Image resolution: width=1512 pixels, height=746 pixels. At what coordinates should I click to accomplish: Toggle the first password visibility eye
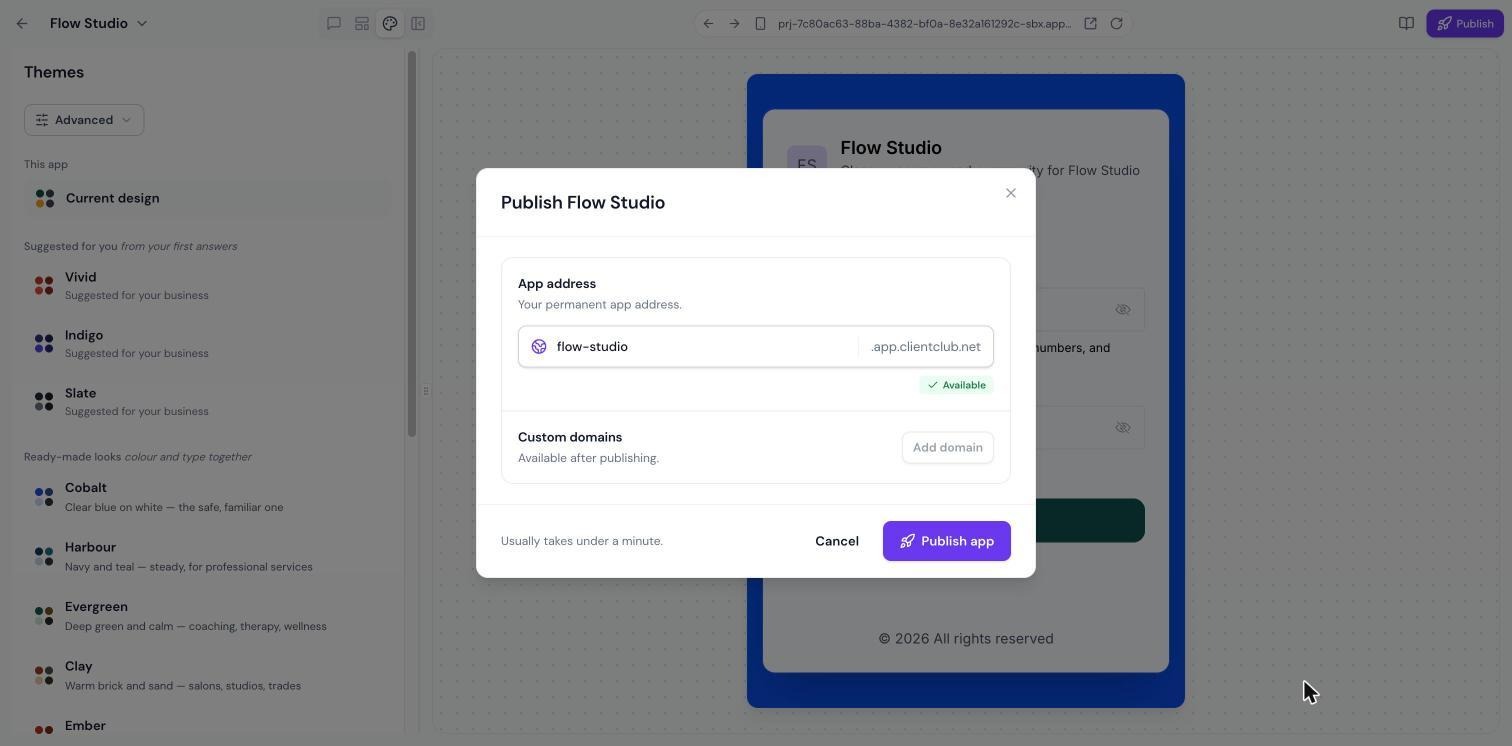(x=1123, y=309)
